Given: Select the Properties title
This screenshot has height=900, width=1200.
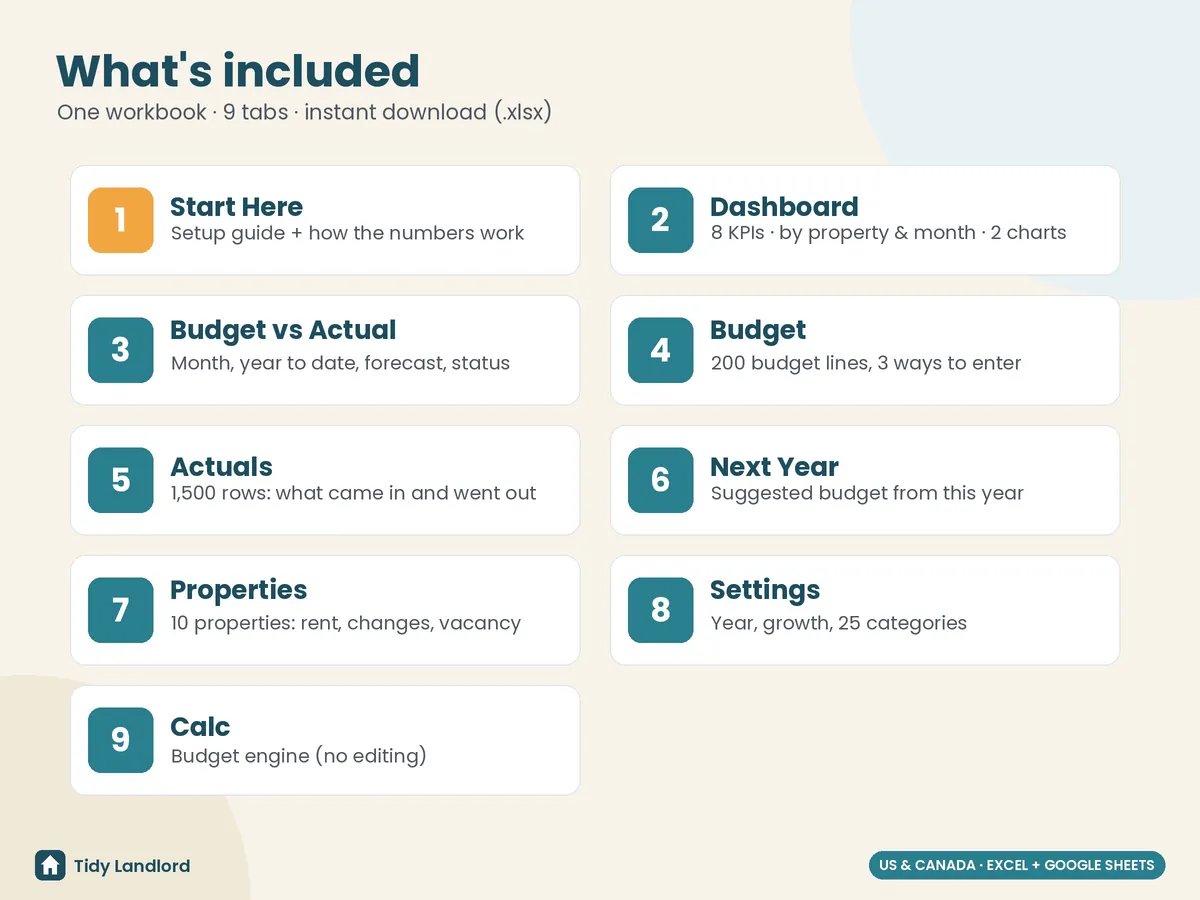Looking at the screenshot, I should (238, 591).
